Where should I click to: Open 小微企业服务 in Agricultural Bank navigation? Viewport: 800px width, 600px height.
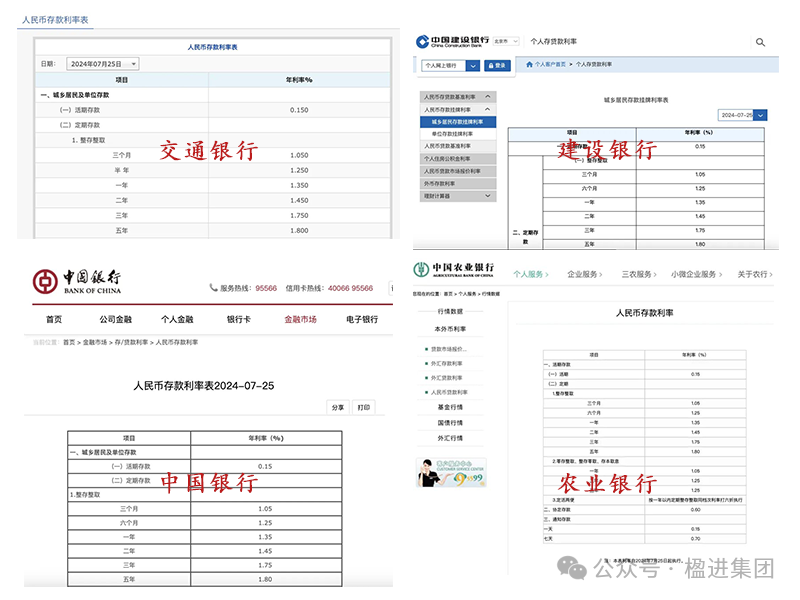click(696, 274)
